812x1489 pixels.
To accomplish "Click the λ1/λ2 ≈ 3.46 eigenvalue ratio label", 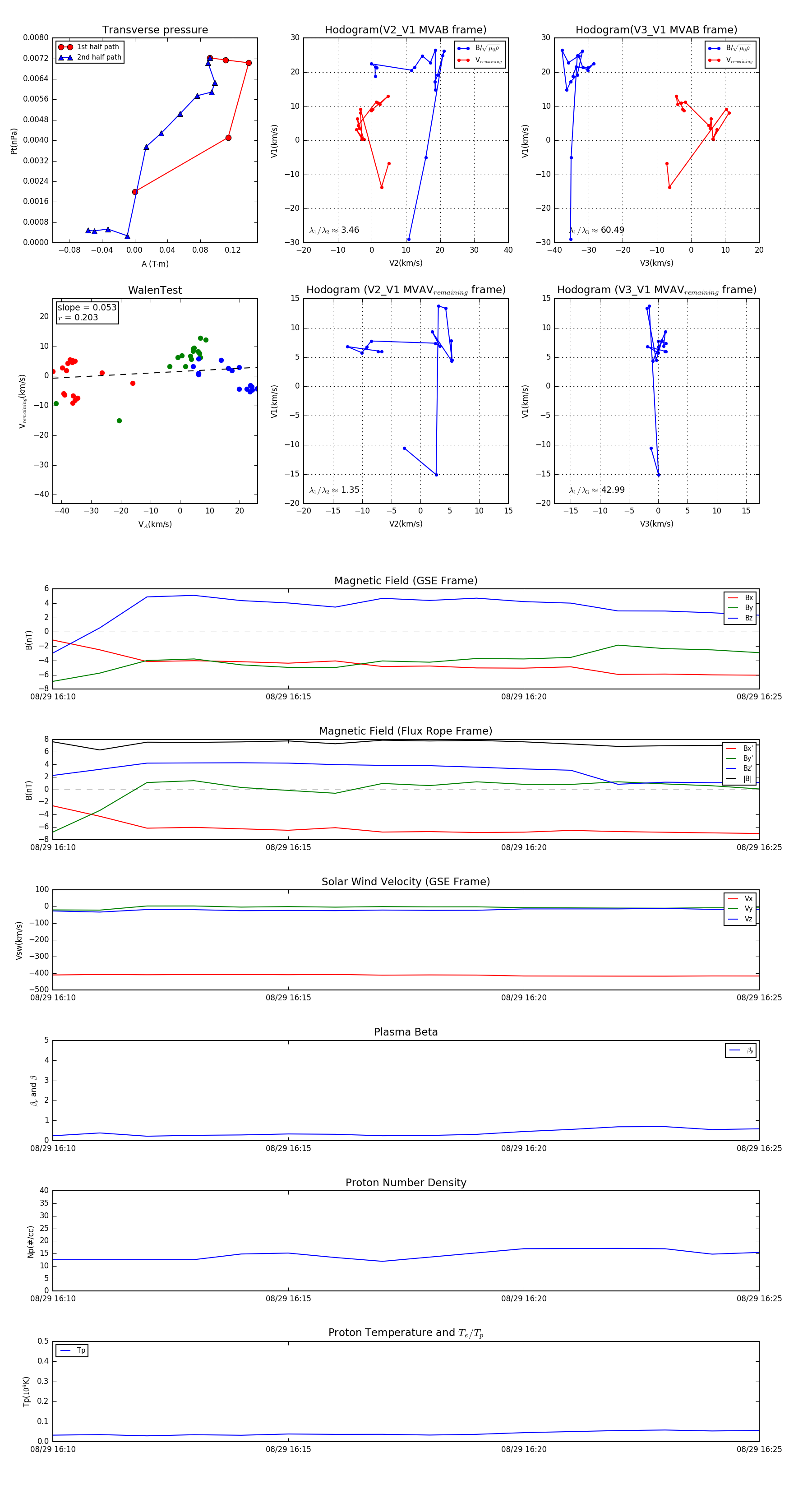I will point(334,230).
